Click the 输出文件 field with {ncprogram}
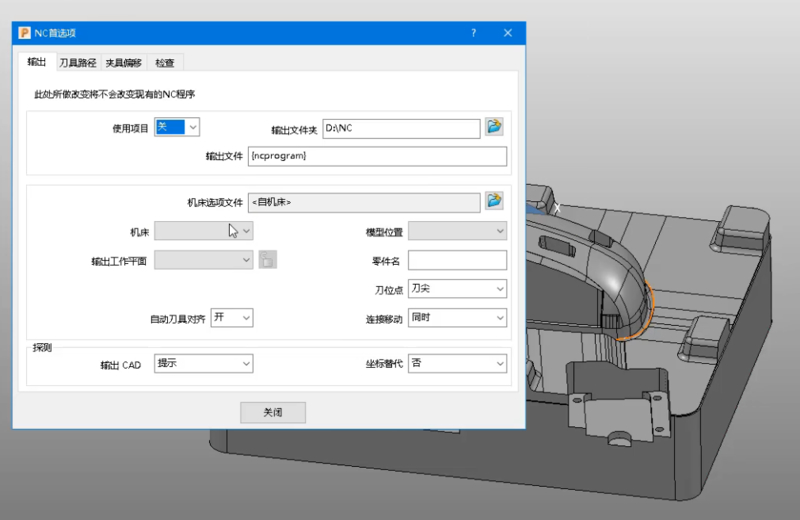The width and height of the screenshot is (800, 520). (378, 156)
